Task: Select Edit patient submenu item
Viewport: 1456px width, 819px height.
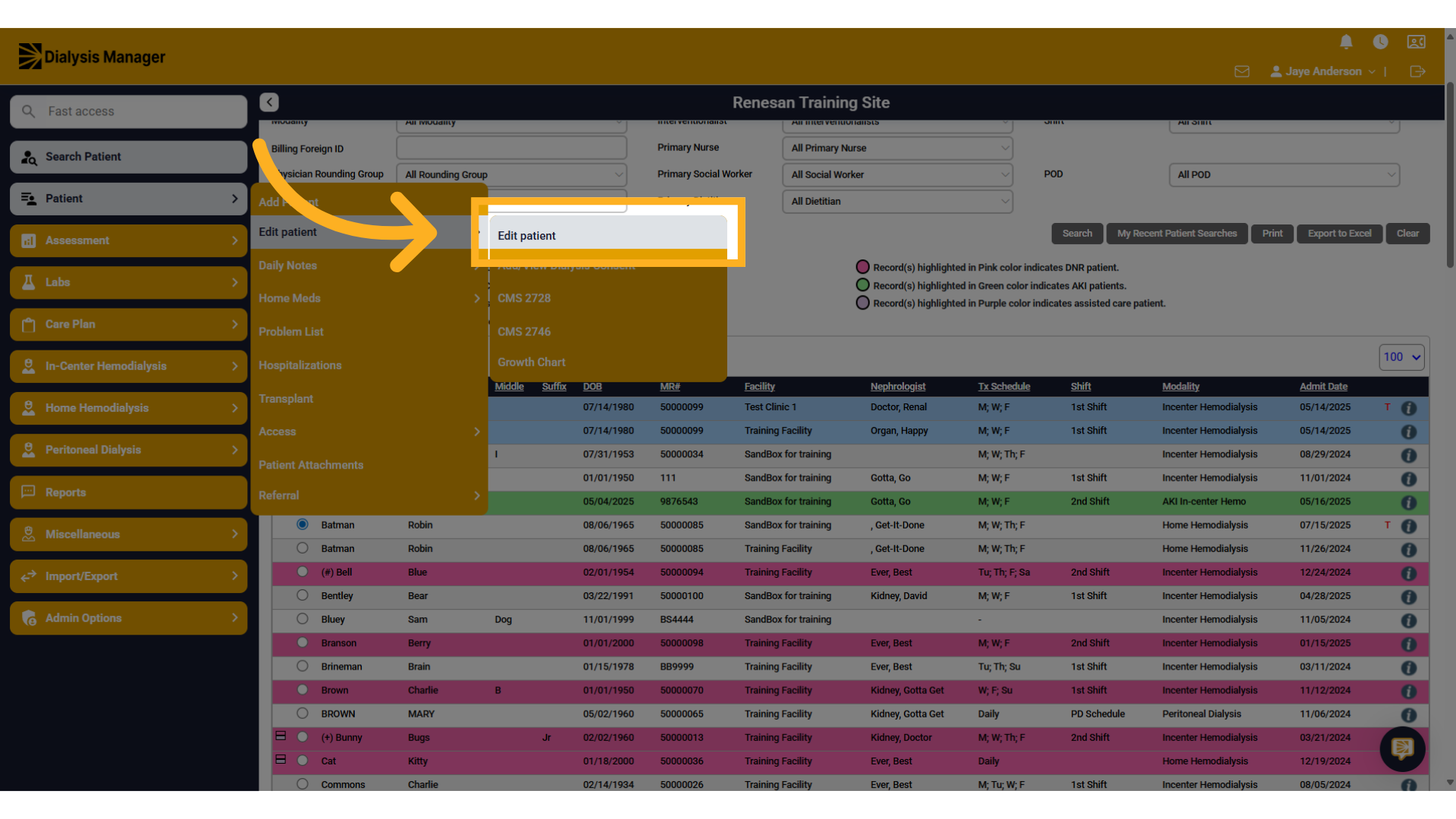Action: click(x=607, y=235)
